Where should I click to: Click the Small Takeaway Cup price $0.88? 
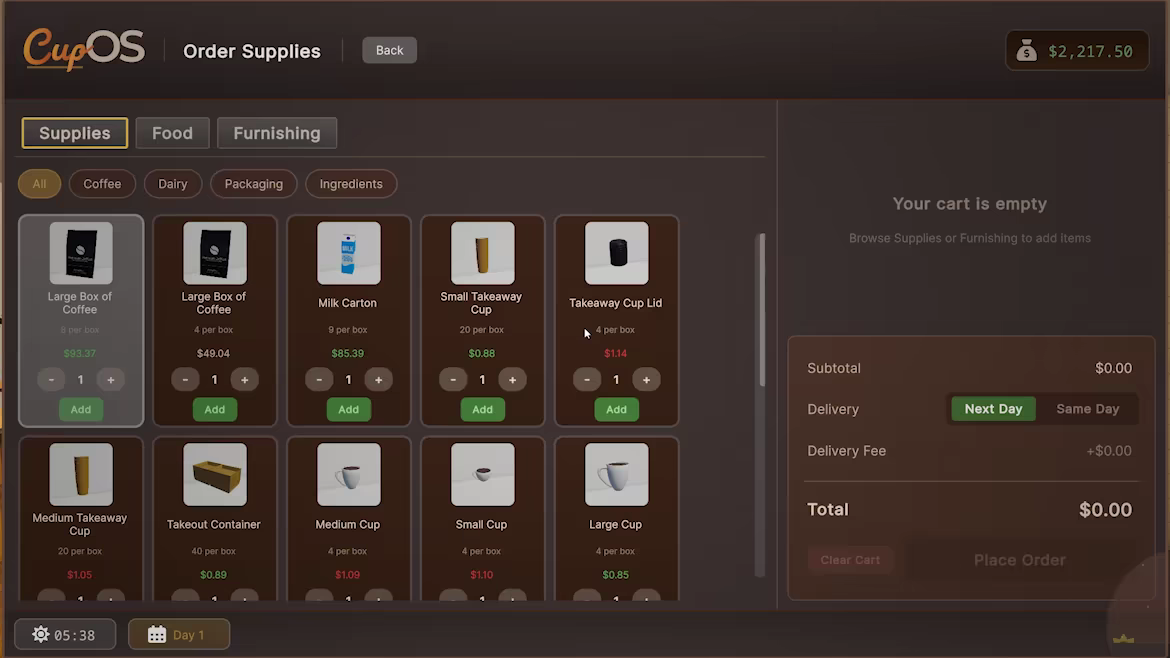coord(481,354)
